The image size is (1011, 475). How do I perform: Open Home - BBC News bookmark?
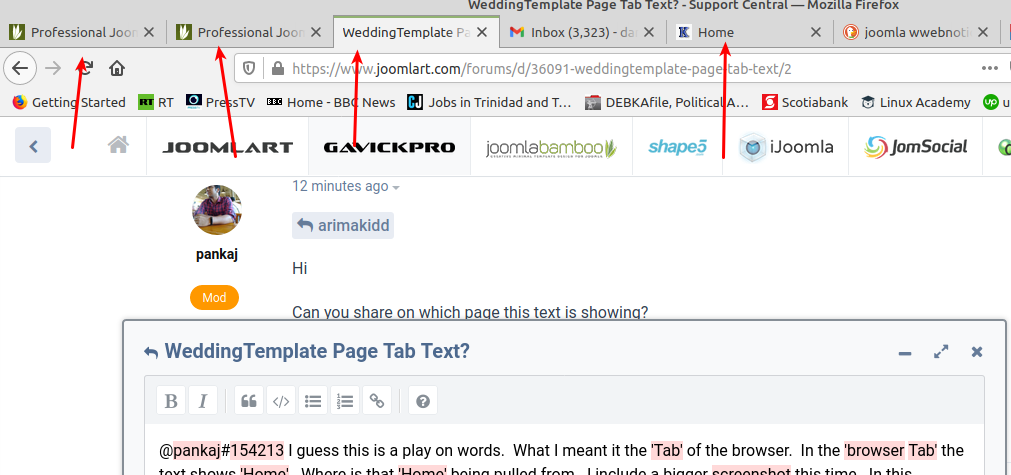pos(331,102)
